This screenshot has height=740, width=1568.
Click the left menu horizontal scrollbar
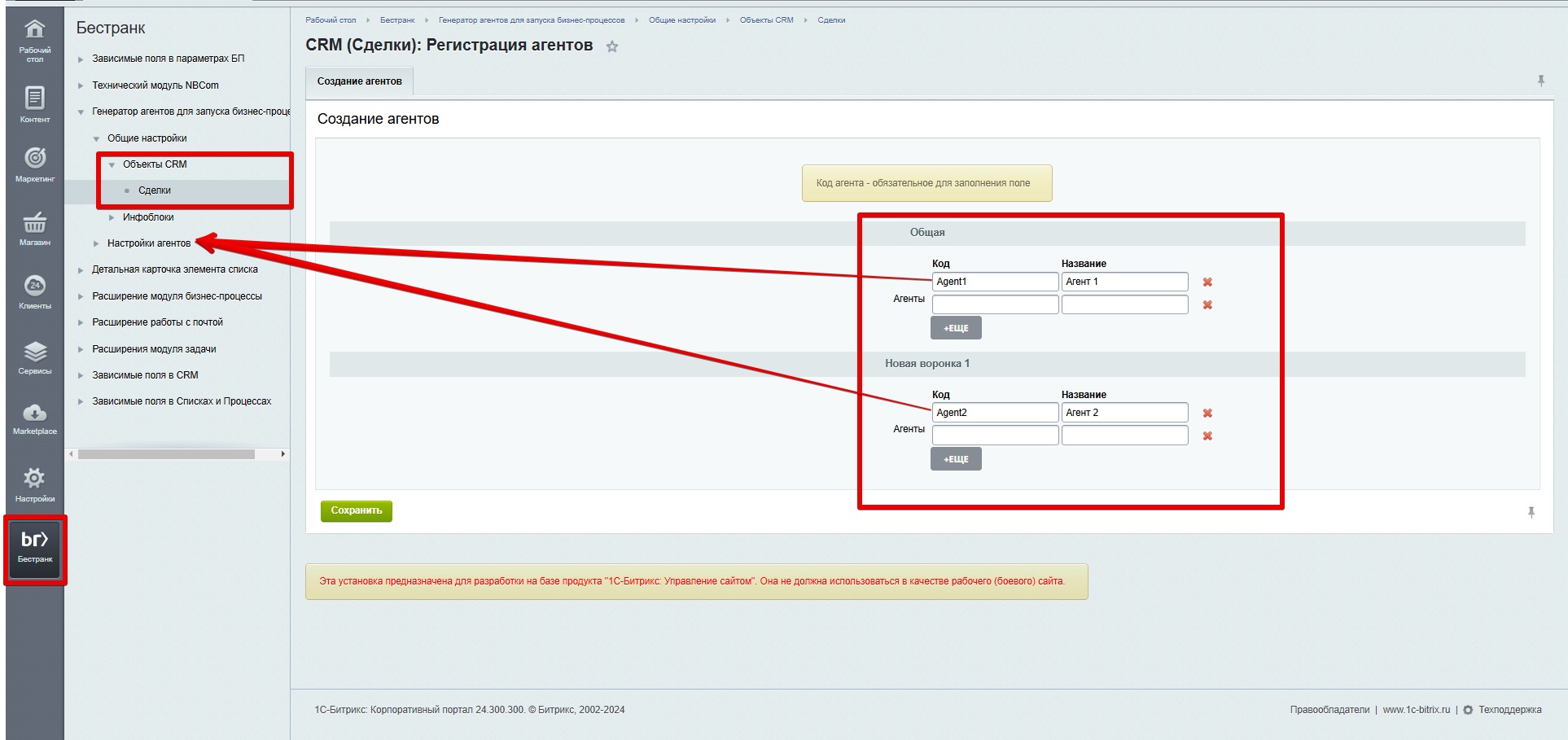click(166, 454)
